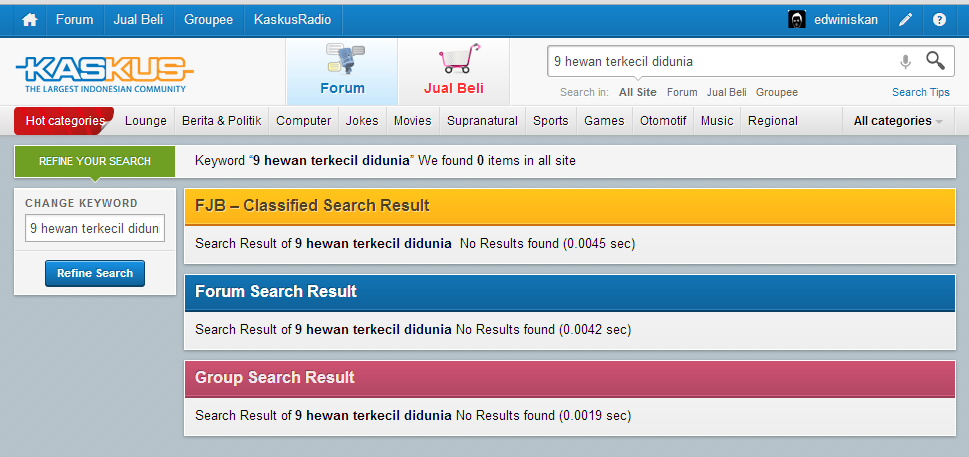The width and height of the screenshot is (969, 457).
Task: Open the Forum top navigation link
Action: (x=75, y=20)
